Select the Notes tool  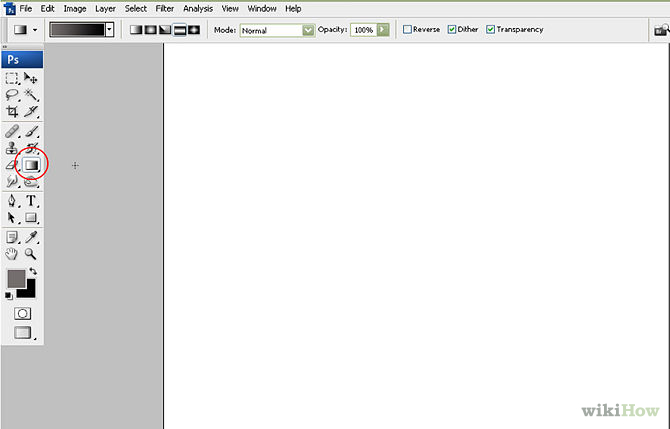point(12,237)
